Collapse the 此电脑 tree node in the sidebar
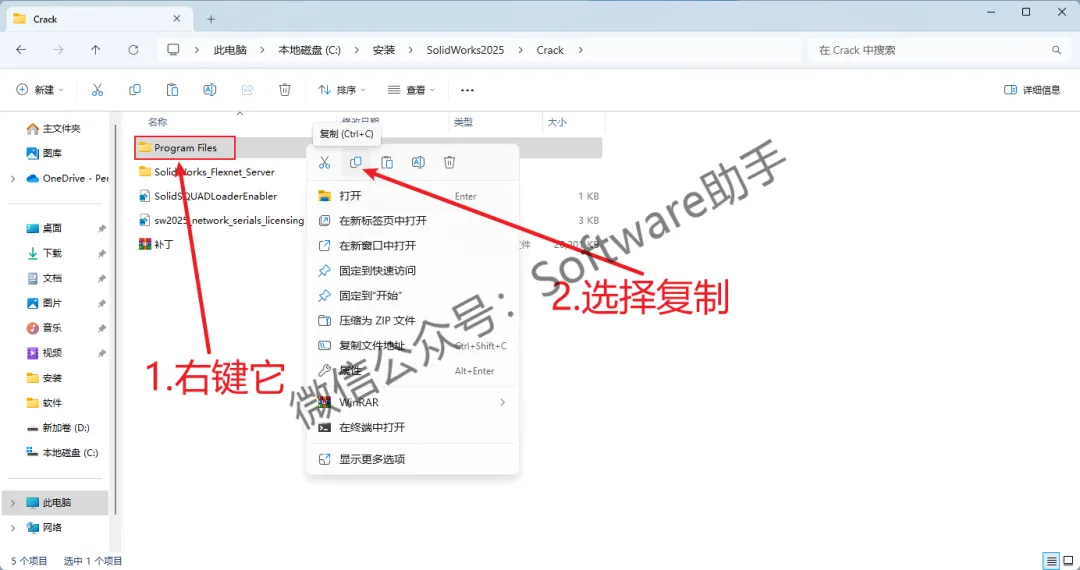The width and height of the screenshot is (1080, 570). tap(13, 503)
